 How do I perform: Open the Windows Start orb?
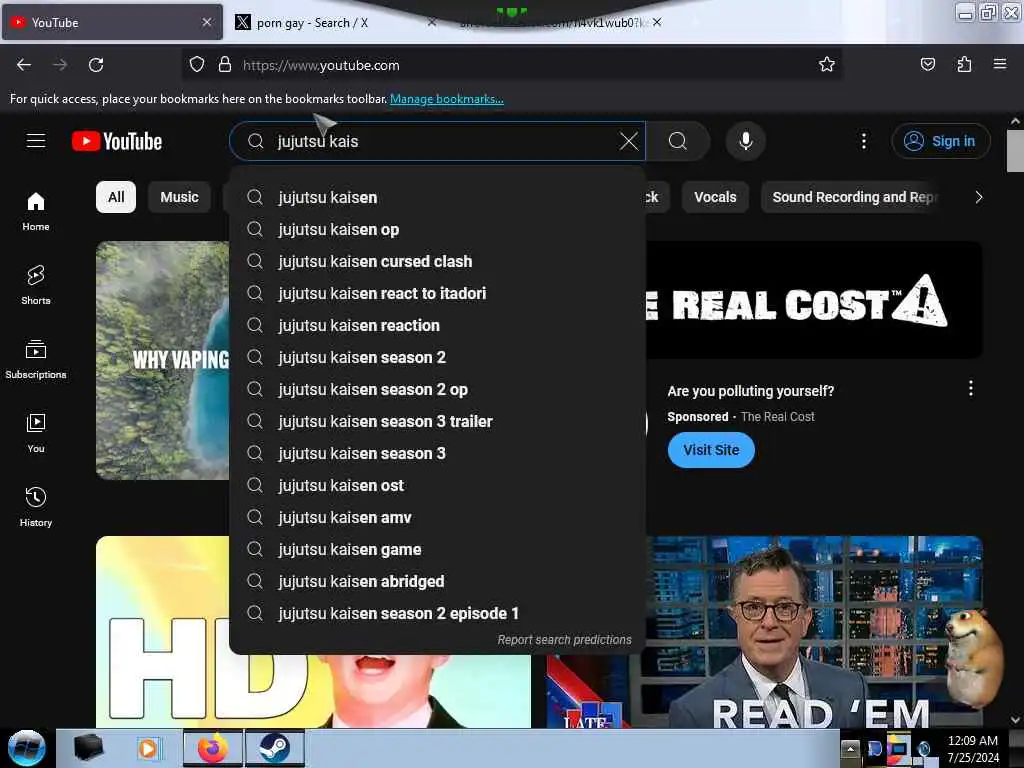pyautogui.click(x=27, y=748)
